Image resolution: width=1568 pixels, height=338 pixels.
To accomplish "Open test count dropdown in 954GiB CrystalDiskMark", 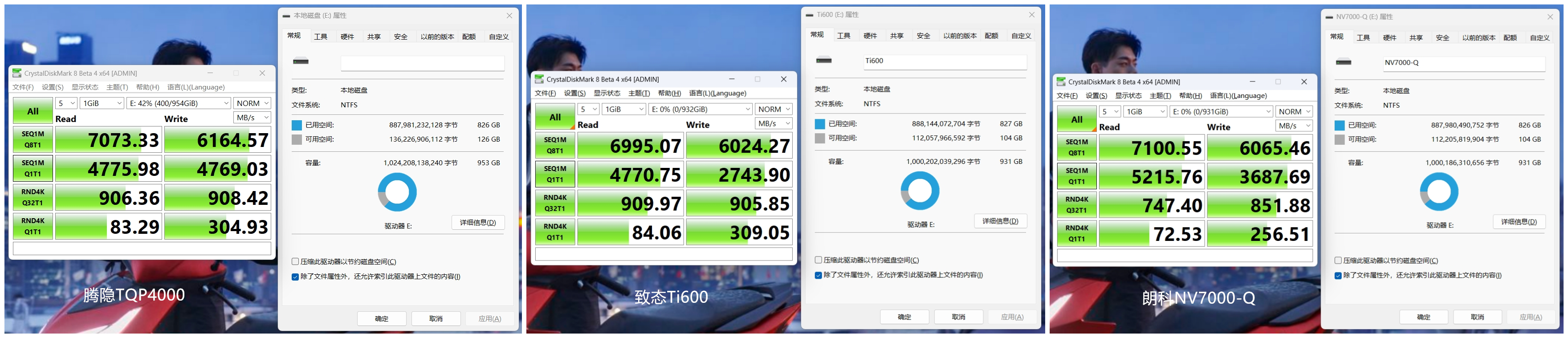I will coord(66,103).
